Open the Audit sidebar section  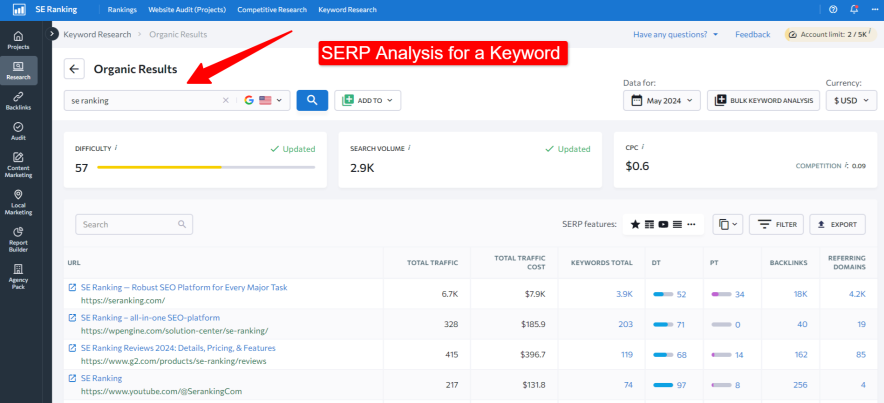pos(19,131)
